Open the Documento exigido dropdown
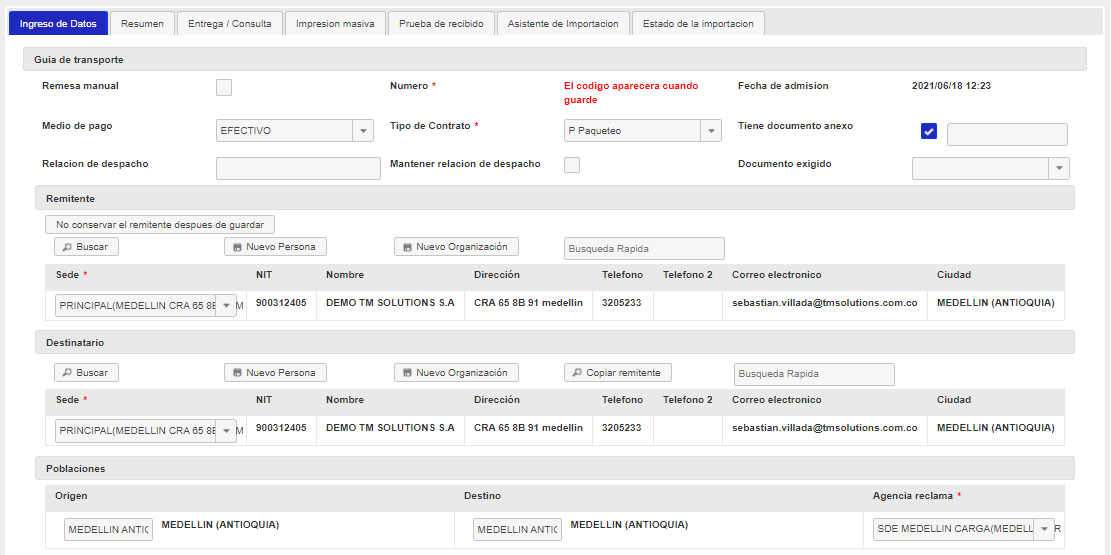Screen dimensions: 1111x555 click(1058, 169)
